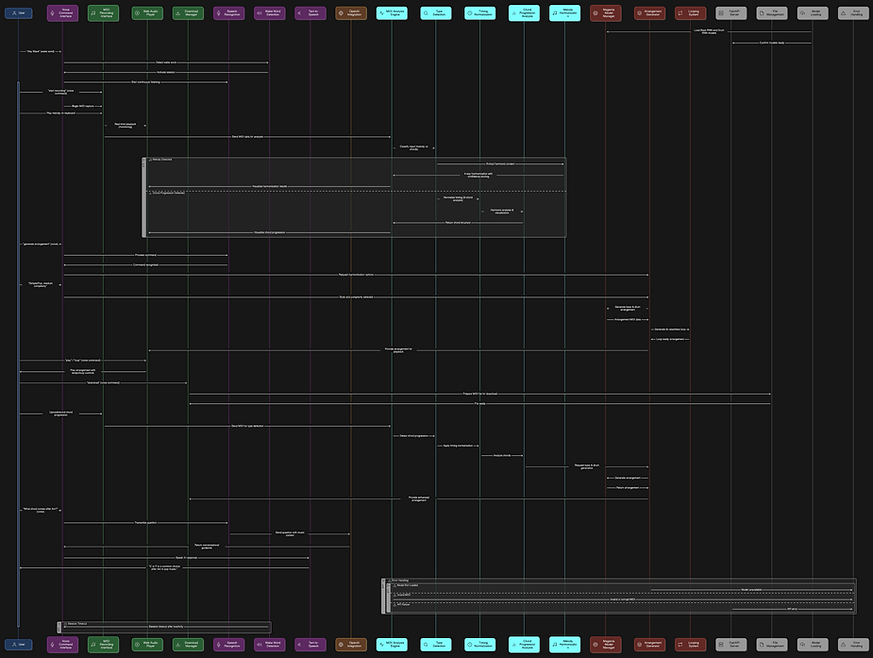Image resolution: width=873 pixels, height=658 pixels.
Task: Click the cloud icon in top Model Loading node
Action: 802,13
